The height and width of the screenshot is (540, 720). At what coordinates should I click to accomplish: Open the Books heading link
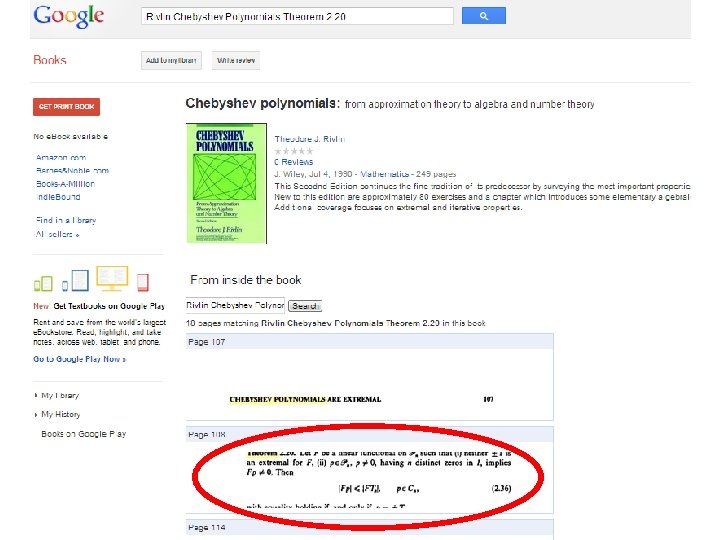(x=50, y=60)
